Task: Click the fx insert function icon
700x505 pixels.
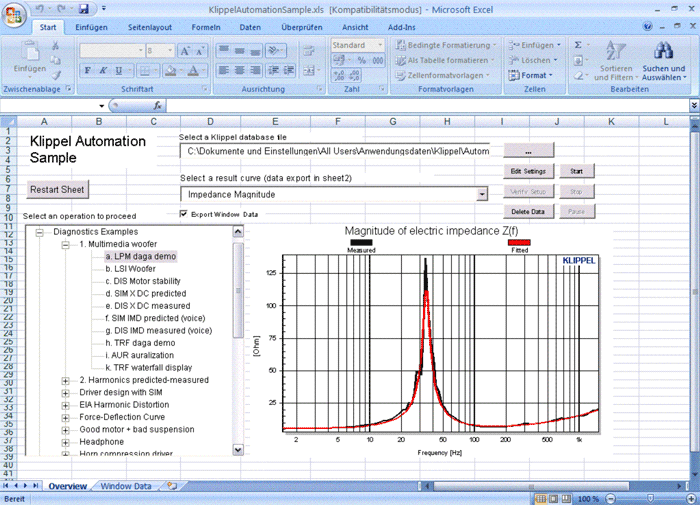Action: [158, 106]
